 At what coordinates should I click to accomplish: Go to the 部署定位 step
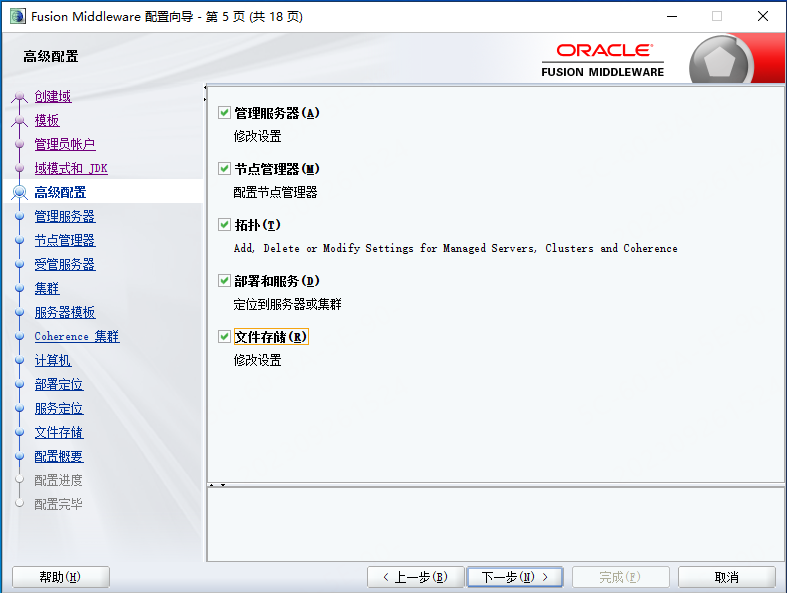coord(59,384)
